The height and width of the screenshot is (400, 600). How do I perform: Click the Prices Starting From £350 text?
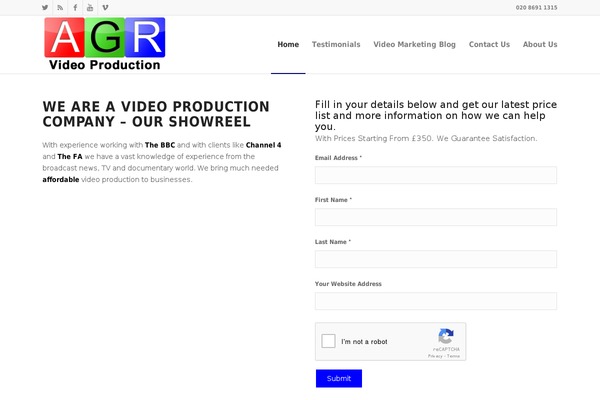[x=426, y=139]
